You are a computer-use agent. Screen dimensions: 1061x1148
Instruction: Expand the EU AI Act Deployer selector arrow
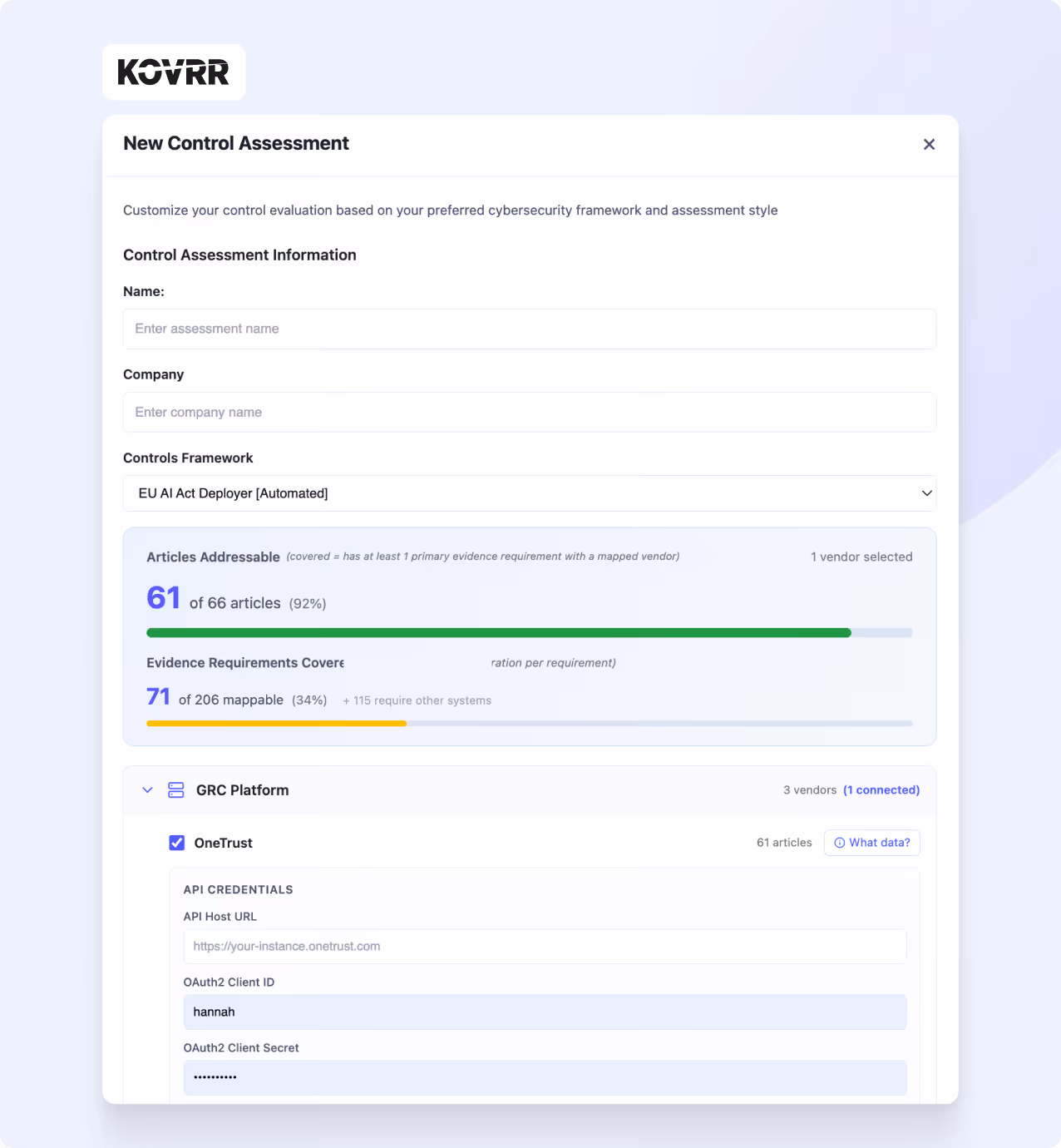926,493
